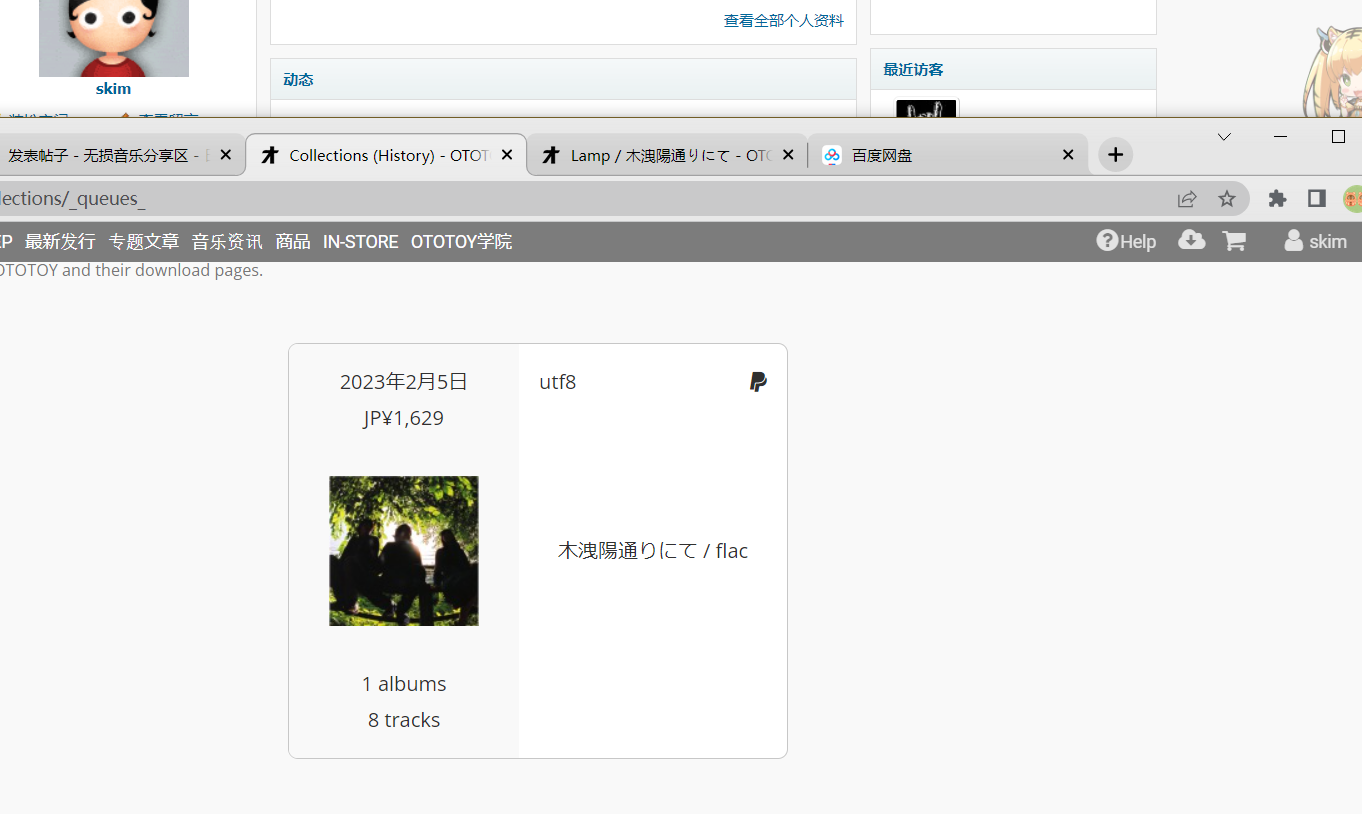Open OTOTOY学院 in the navigation bar
This screenshot has height=814, width=1362.
461,241
